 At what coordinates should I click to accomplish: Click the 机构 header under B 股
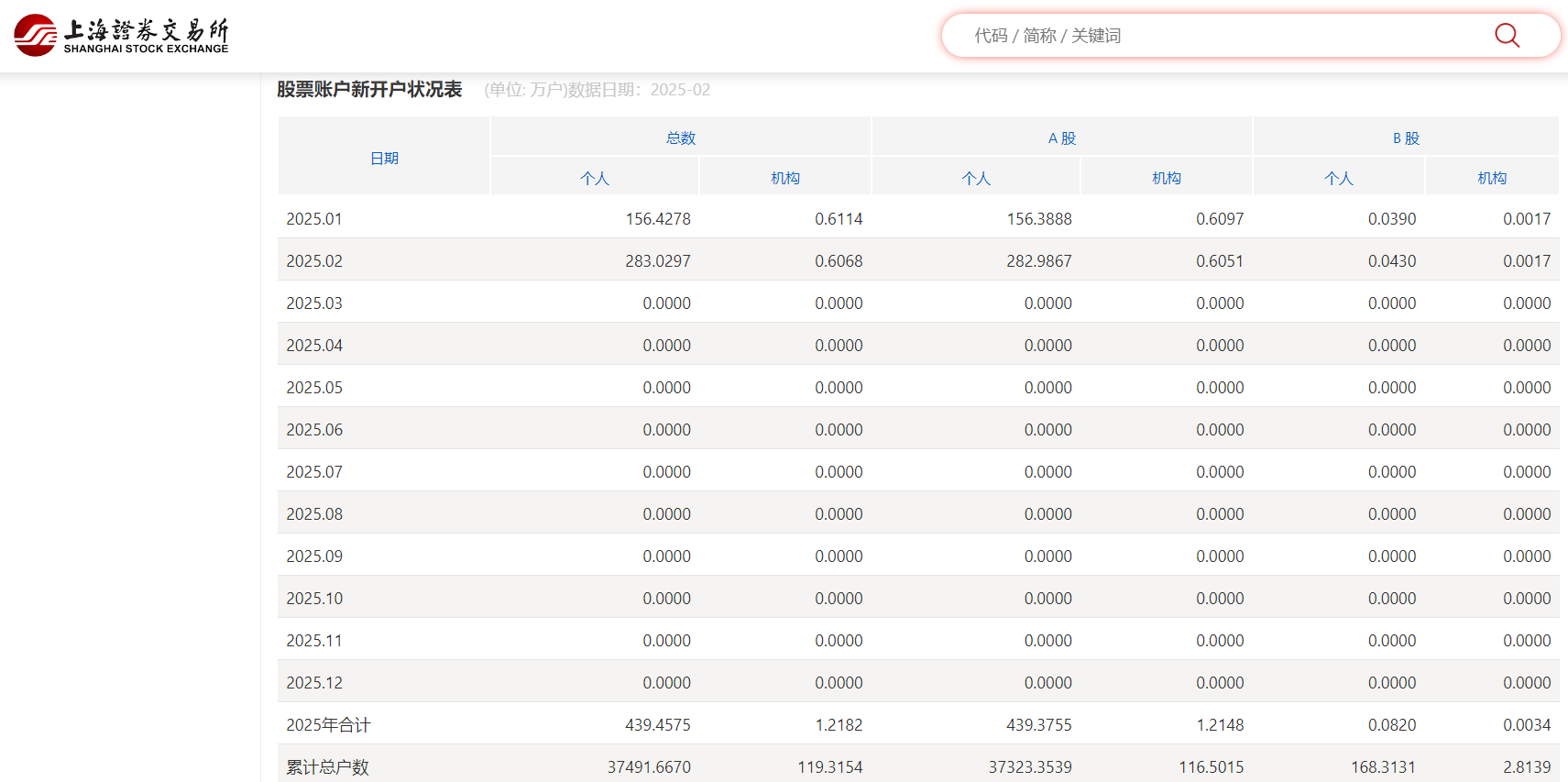click(x=1491, y=179)
